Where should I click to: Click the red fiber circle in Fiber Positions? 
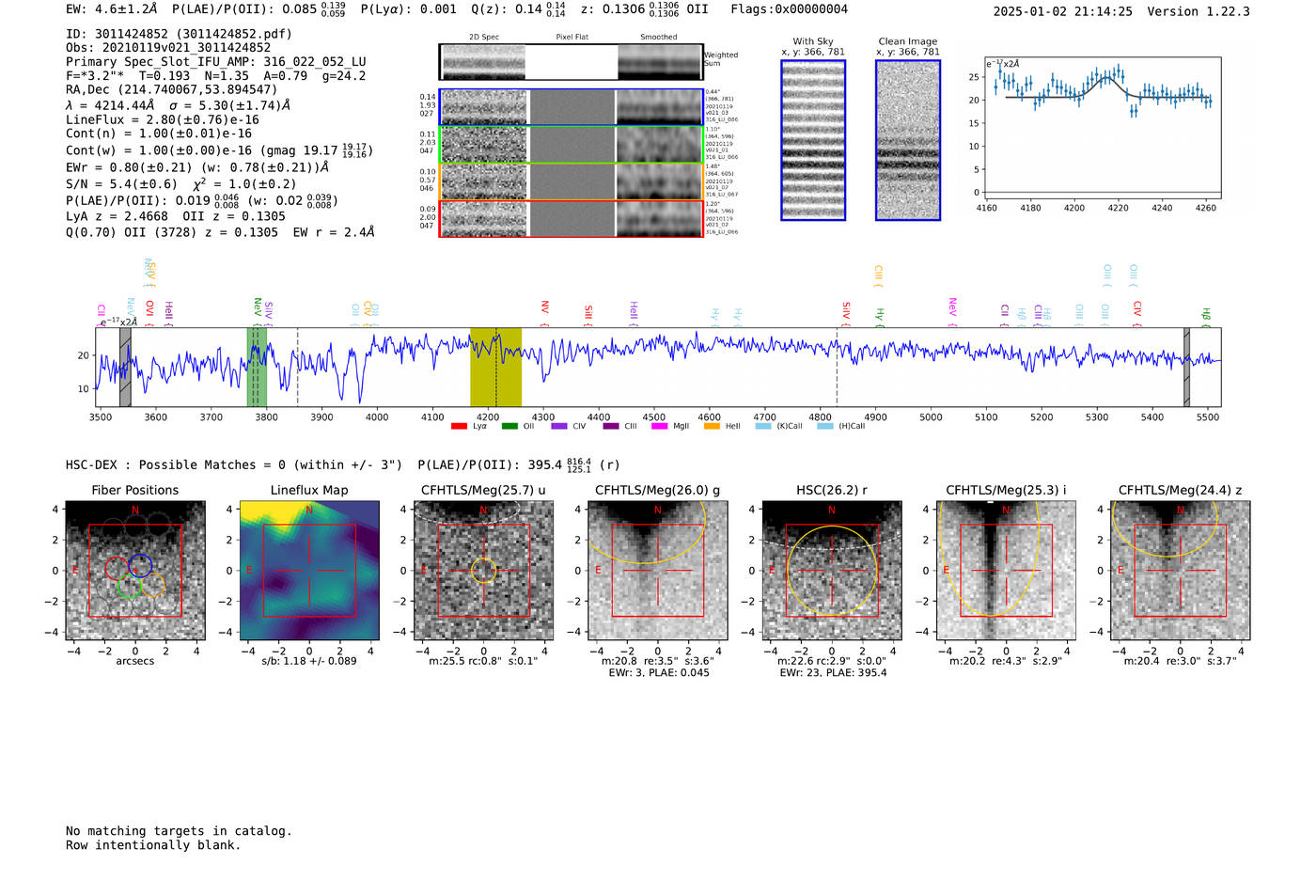(x=116, y=568)
